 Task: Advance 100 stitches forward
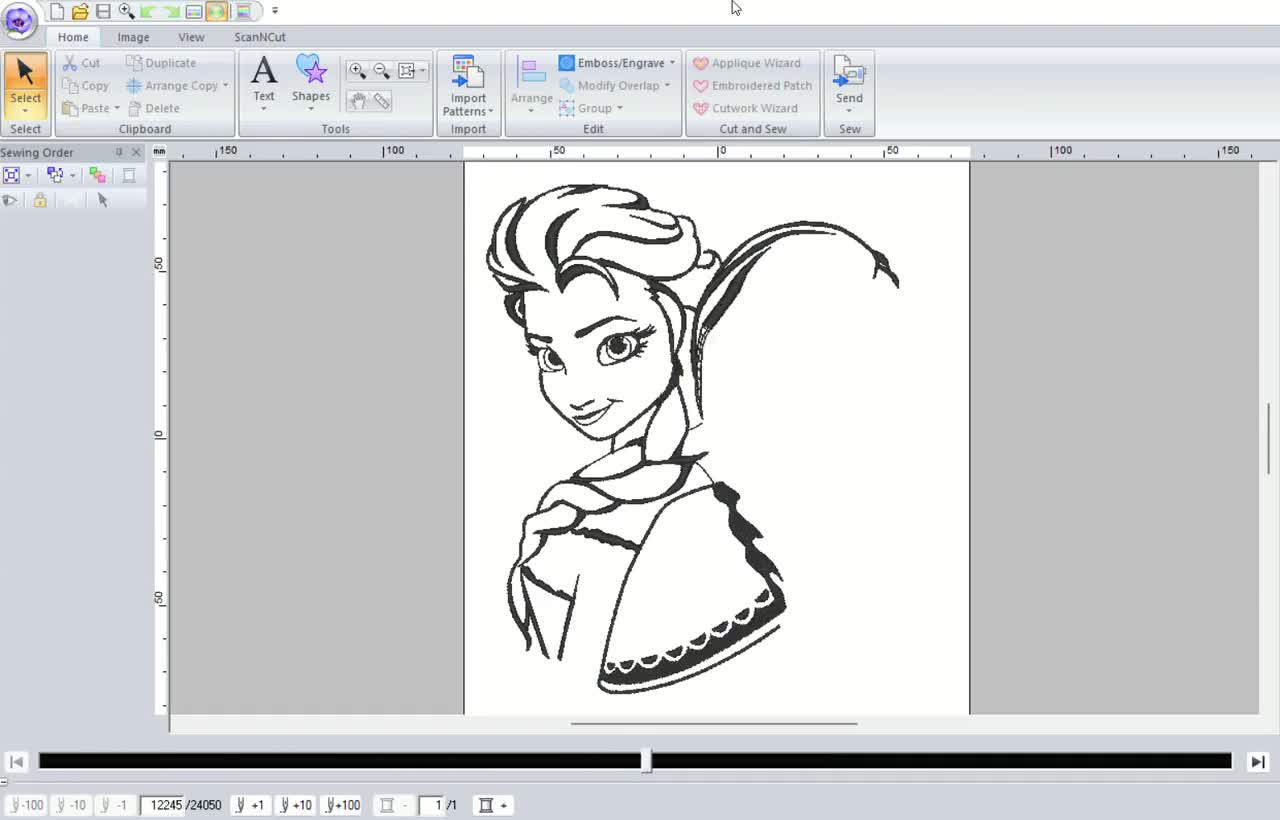[342, 805]
